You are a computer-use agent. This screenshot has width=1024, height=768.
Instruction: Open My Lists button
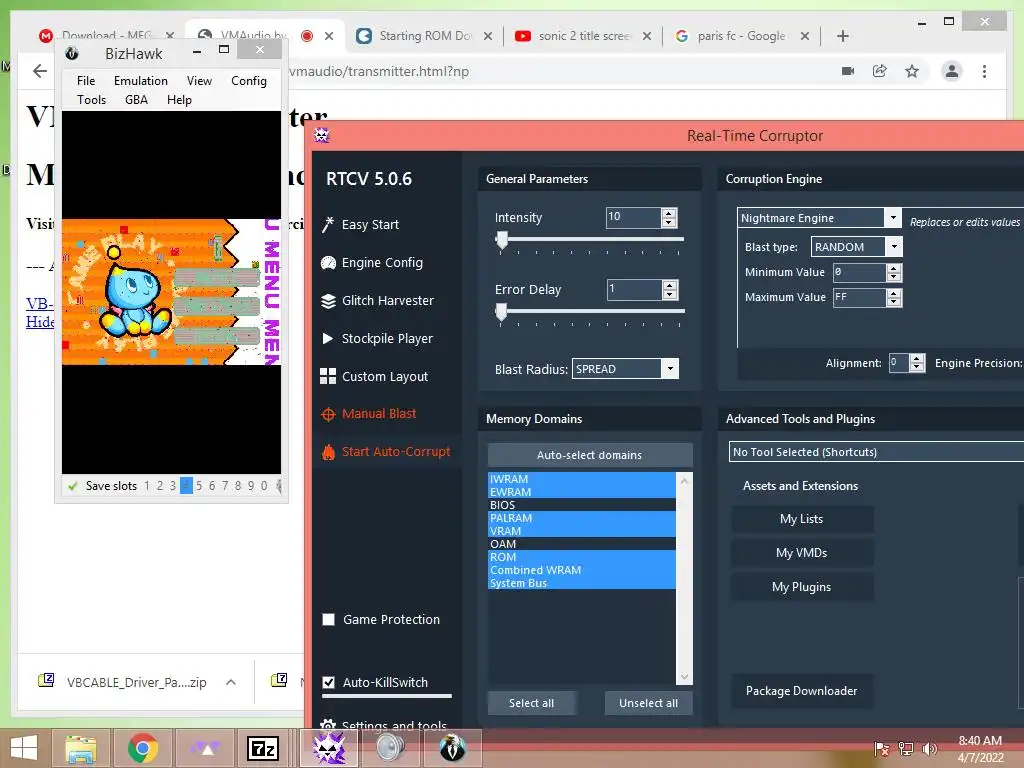[x=801, y=519]
